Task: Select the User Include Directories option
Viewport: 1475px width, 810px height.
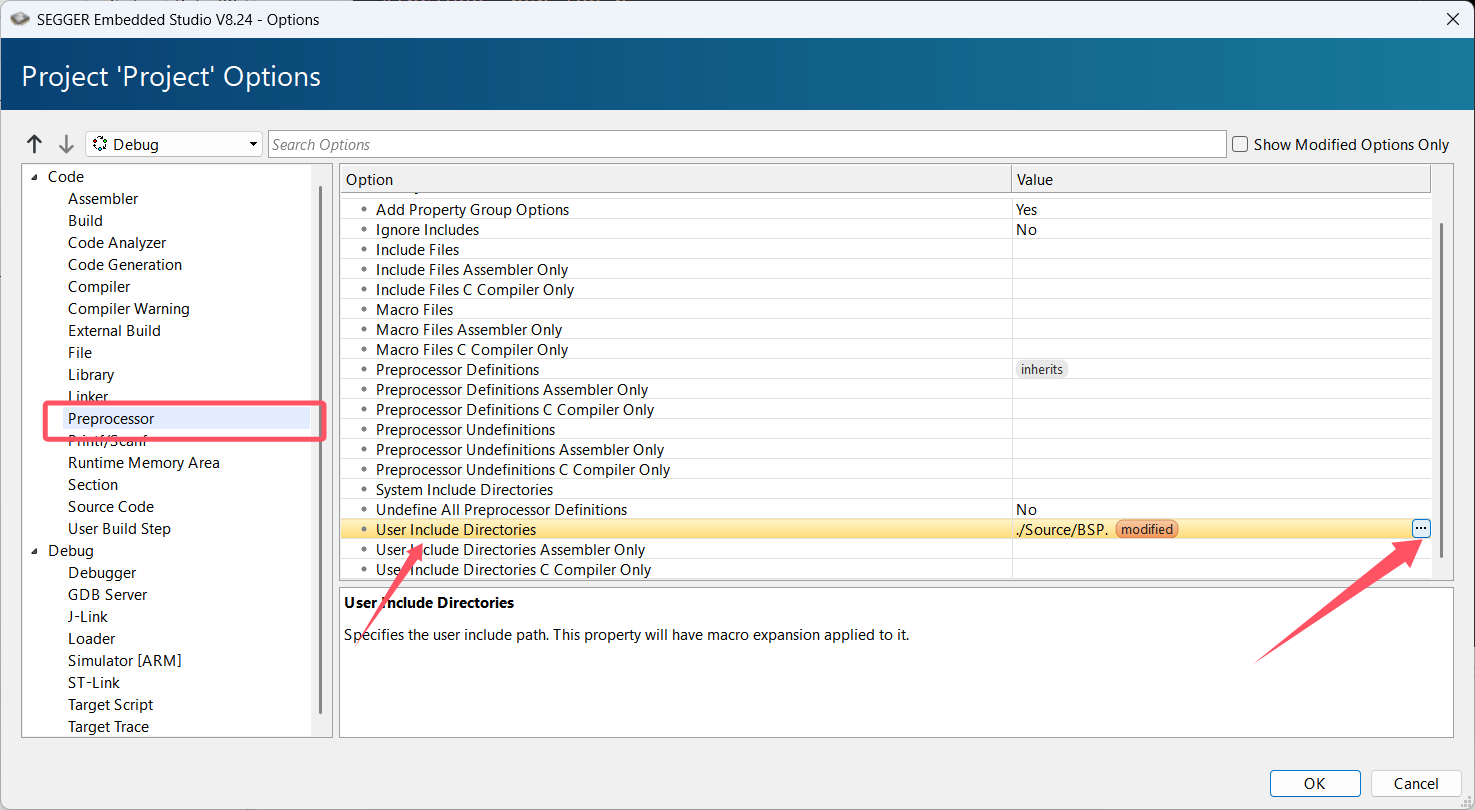Action: click(x=886, y=530)
